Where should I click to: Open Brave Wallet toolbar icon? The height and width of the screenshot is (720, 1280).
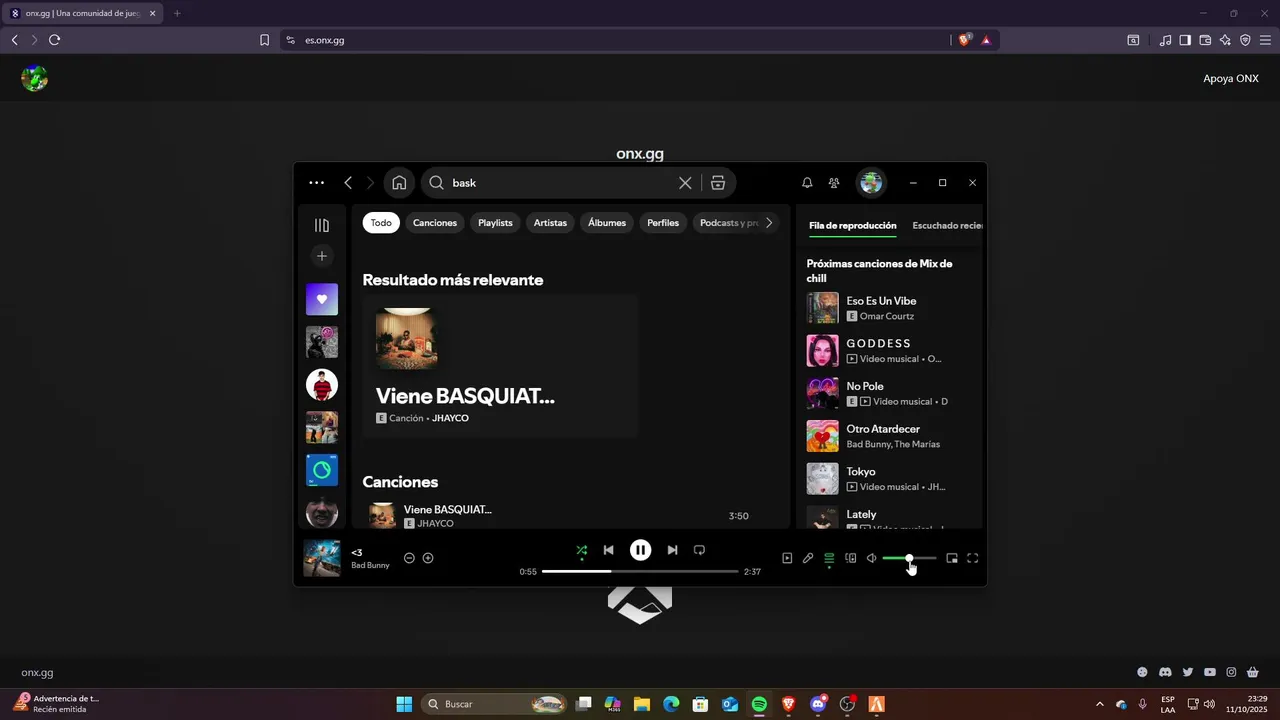(1205, 40)
